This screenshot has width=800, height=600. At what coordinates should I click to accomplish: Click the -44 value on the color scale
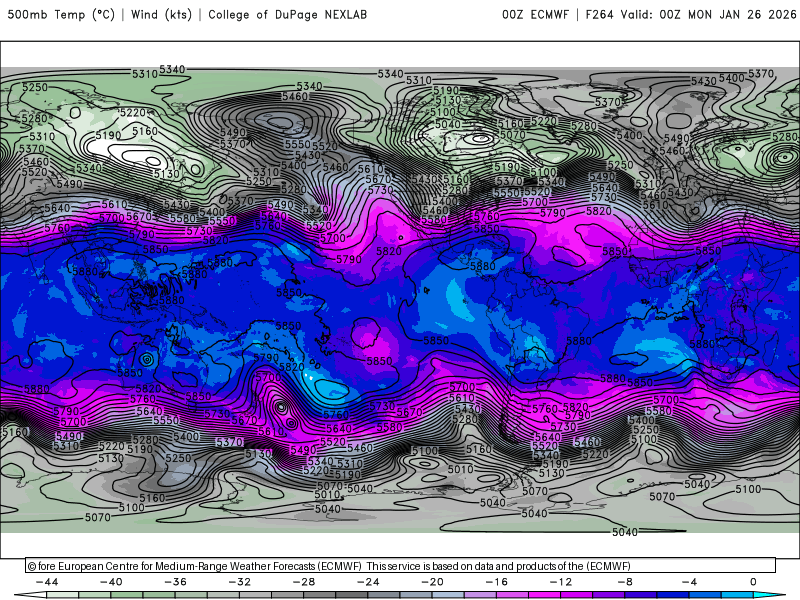[47, 582]
